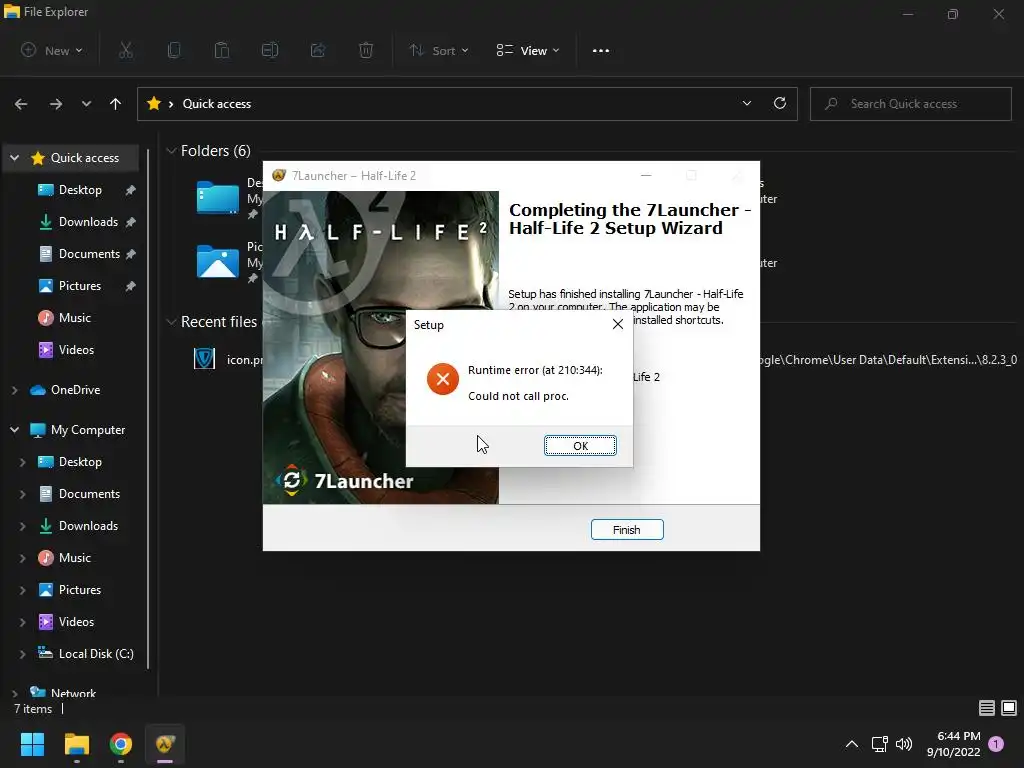Collapse the Quick access tree node
This screenshot has height=768, width=1024.
point(14,158)
